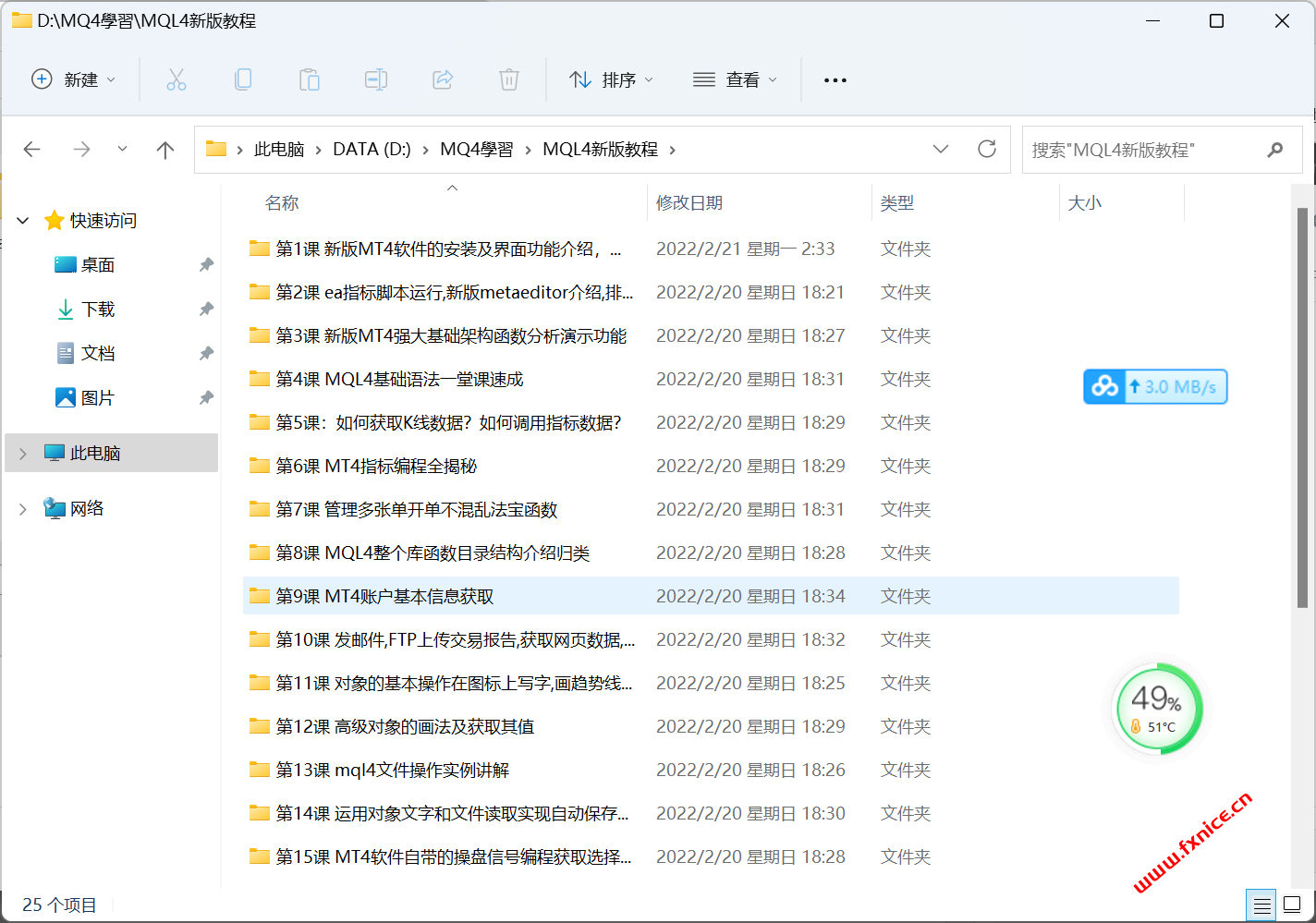Select 此电脑 in navigation pane
Viewport: 1316px width, 923px height.
(111, 453)
